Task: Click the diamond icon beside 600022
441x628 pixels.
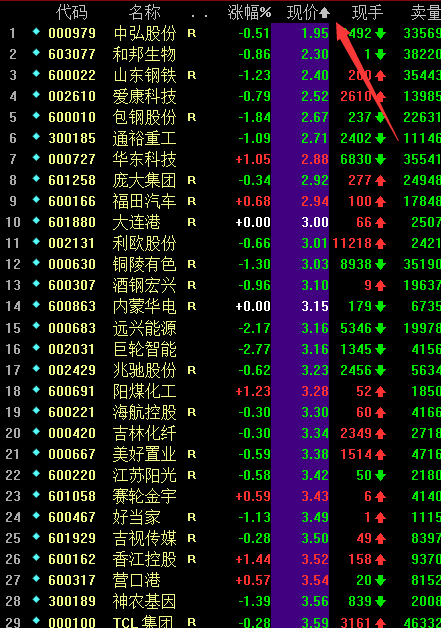Action: click(36, 74)
